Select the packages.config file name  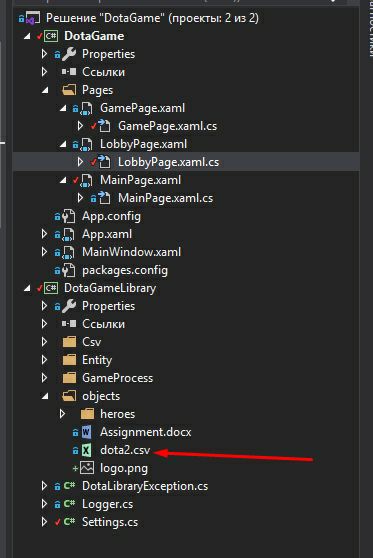pos(125,270)
